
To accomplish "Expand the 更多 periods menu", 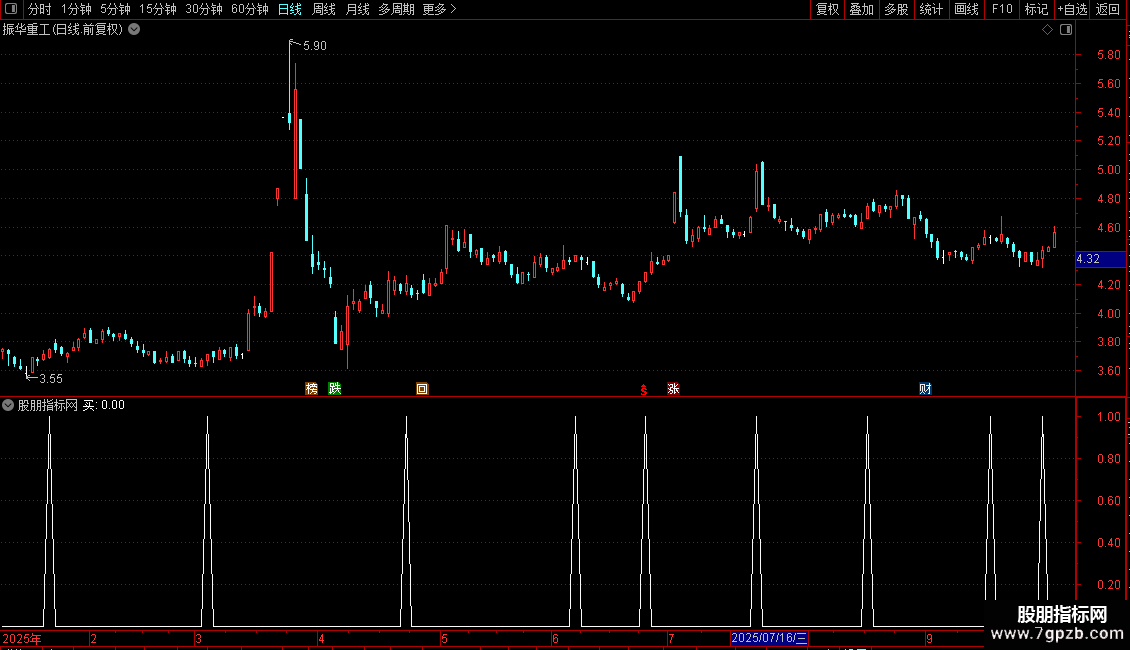I will click(439, 9).
